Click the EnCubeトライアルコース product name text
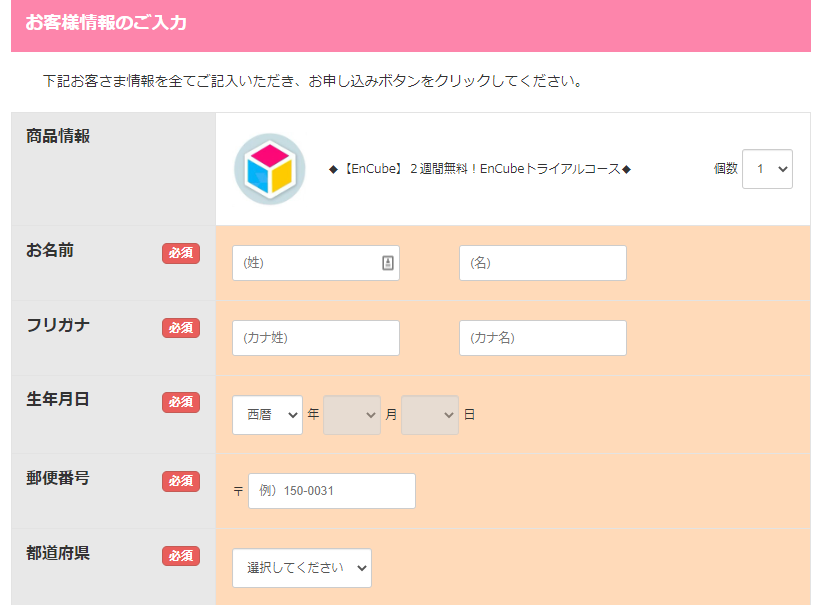The height and width of the screenshot is (605, 828). point(480,169)
